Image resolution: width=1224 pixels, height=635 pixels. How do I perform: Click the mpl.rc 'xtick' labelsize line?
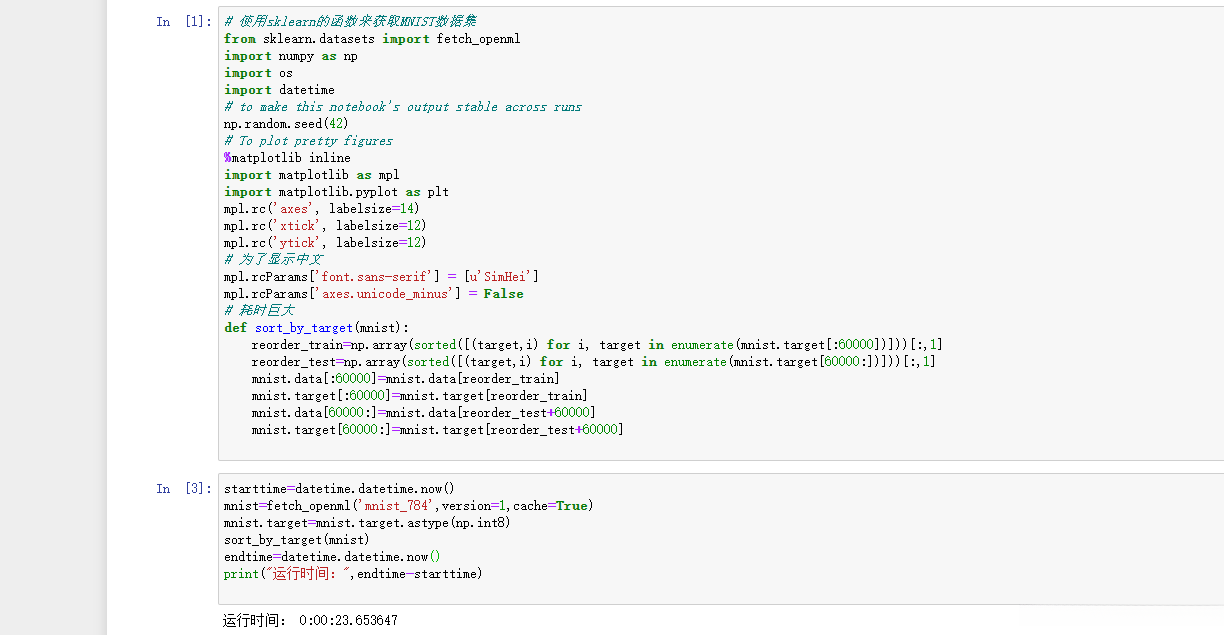point(325,226)
